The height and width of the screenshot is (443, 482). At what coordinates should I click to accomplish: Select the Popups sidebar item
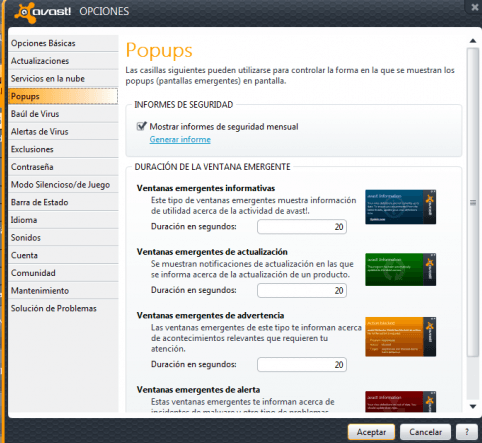coord(63,96)
